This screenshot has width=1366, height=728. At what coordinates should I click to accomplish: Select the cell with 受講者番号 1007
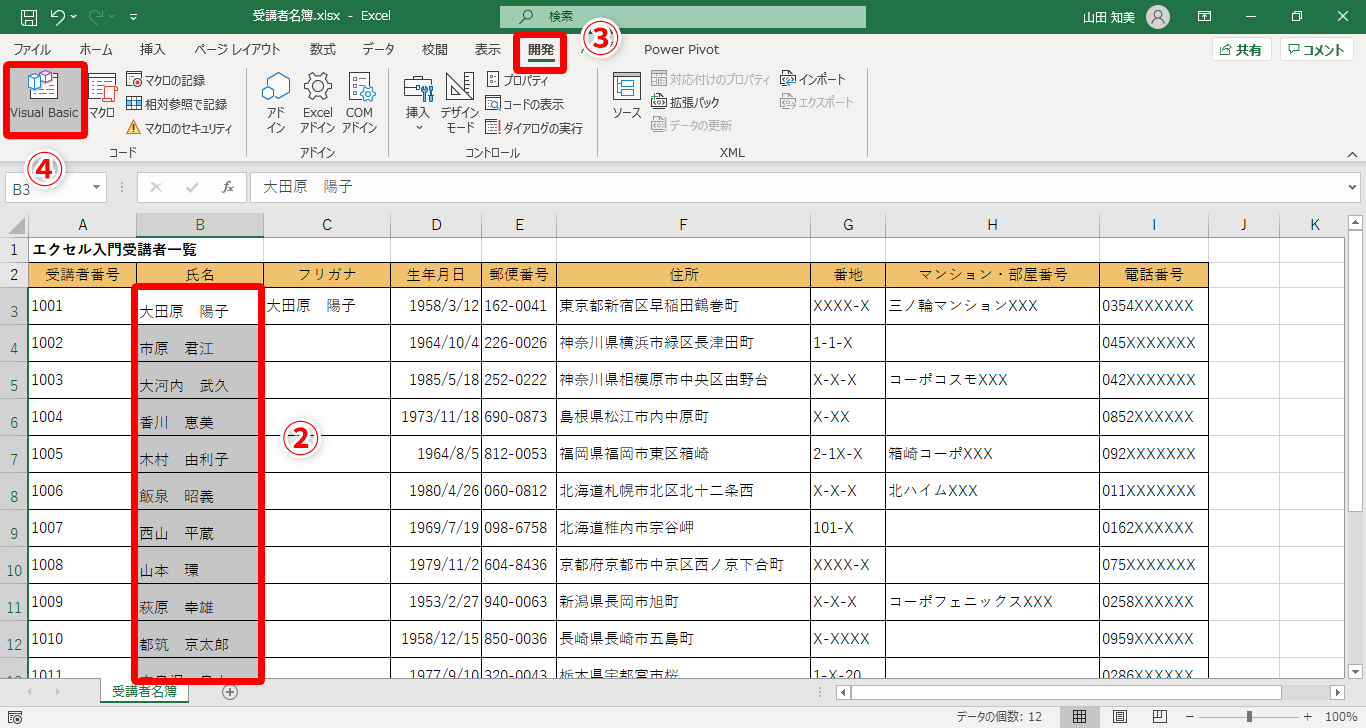click(x=82, y=528)
